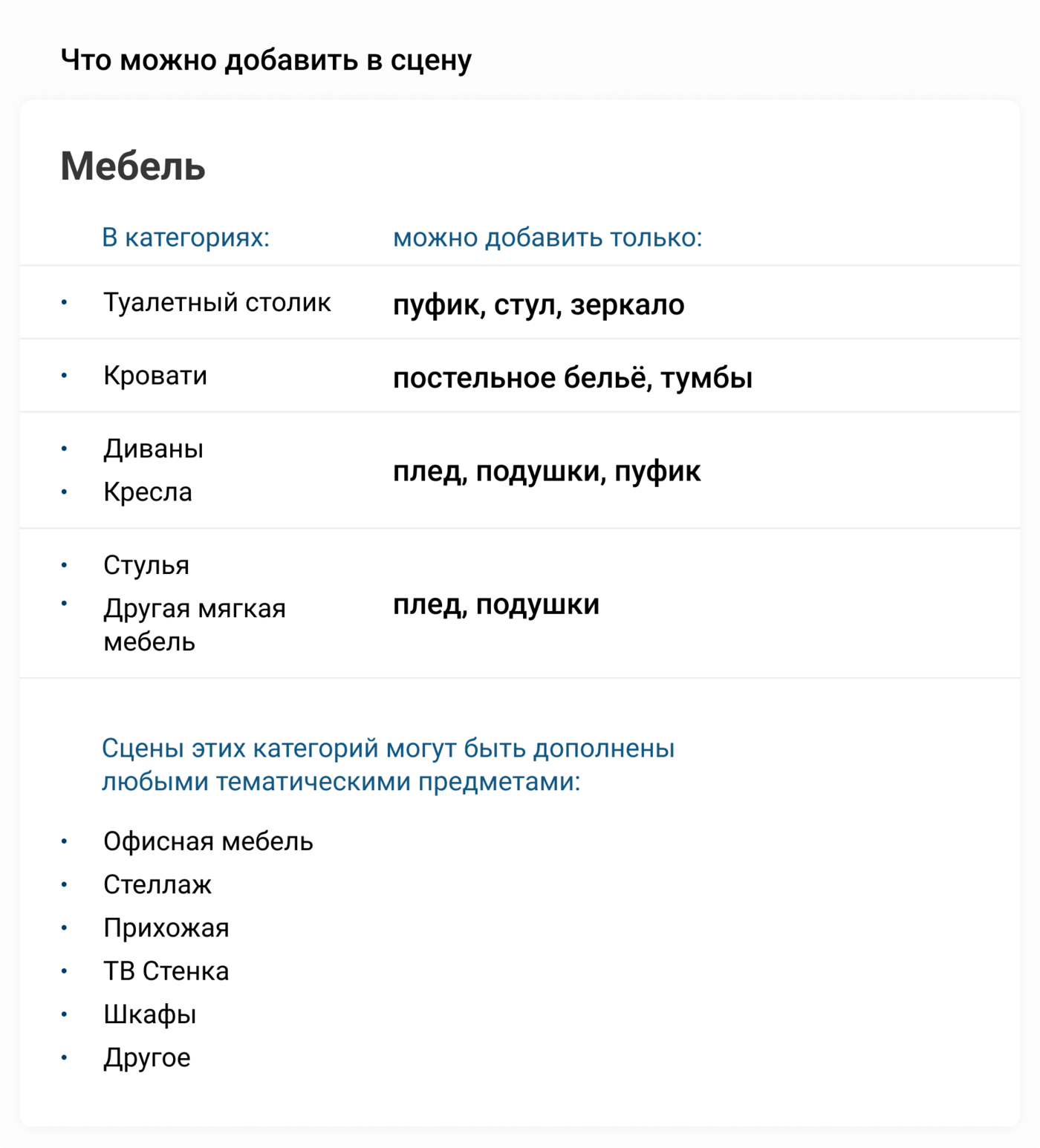The width and height of the screenshot is (1040, 1148).
Task: Select the "Диваны" category item
Action: click(x=153, y=449)
